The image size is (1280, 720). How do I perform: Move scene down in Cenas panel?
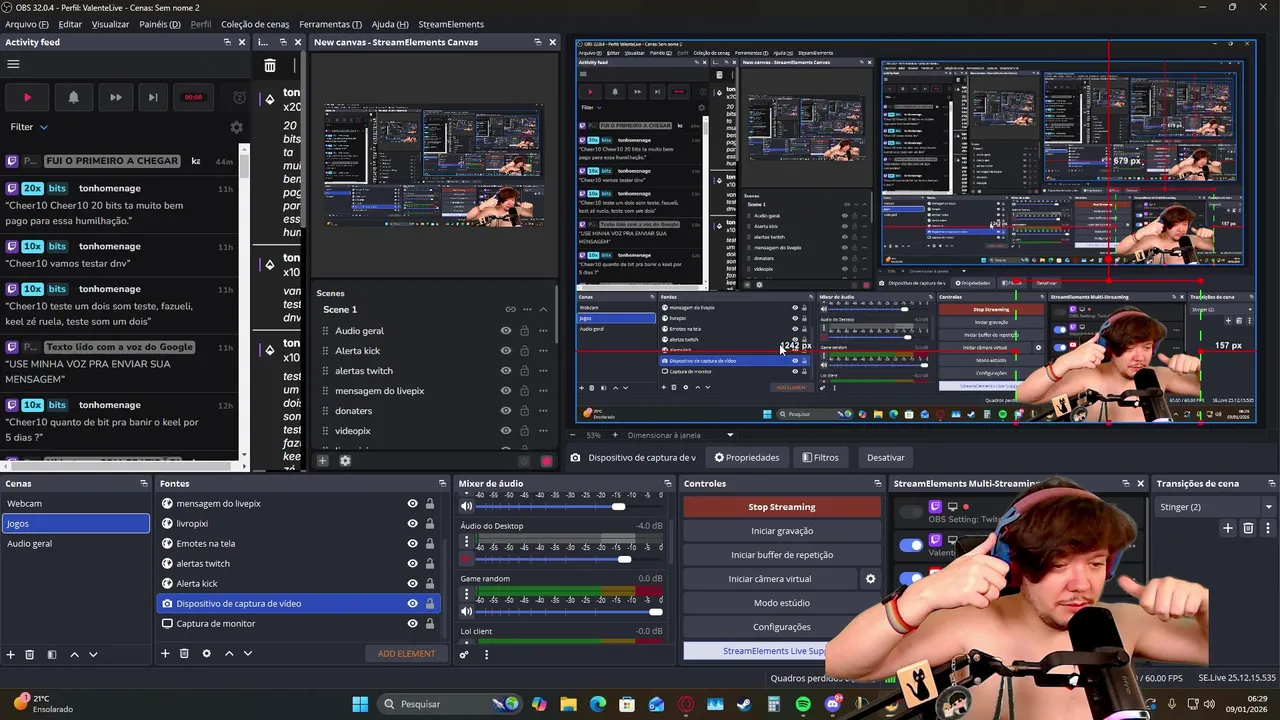pyautogui.click(x=93, y=654)
